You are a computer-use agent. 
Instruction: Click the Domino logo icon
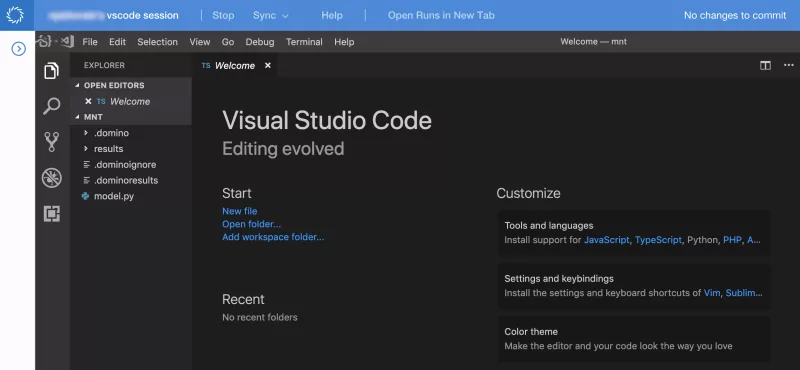click(15, 15)
